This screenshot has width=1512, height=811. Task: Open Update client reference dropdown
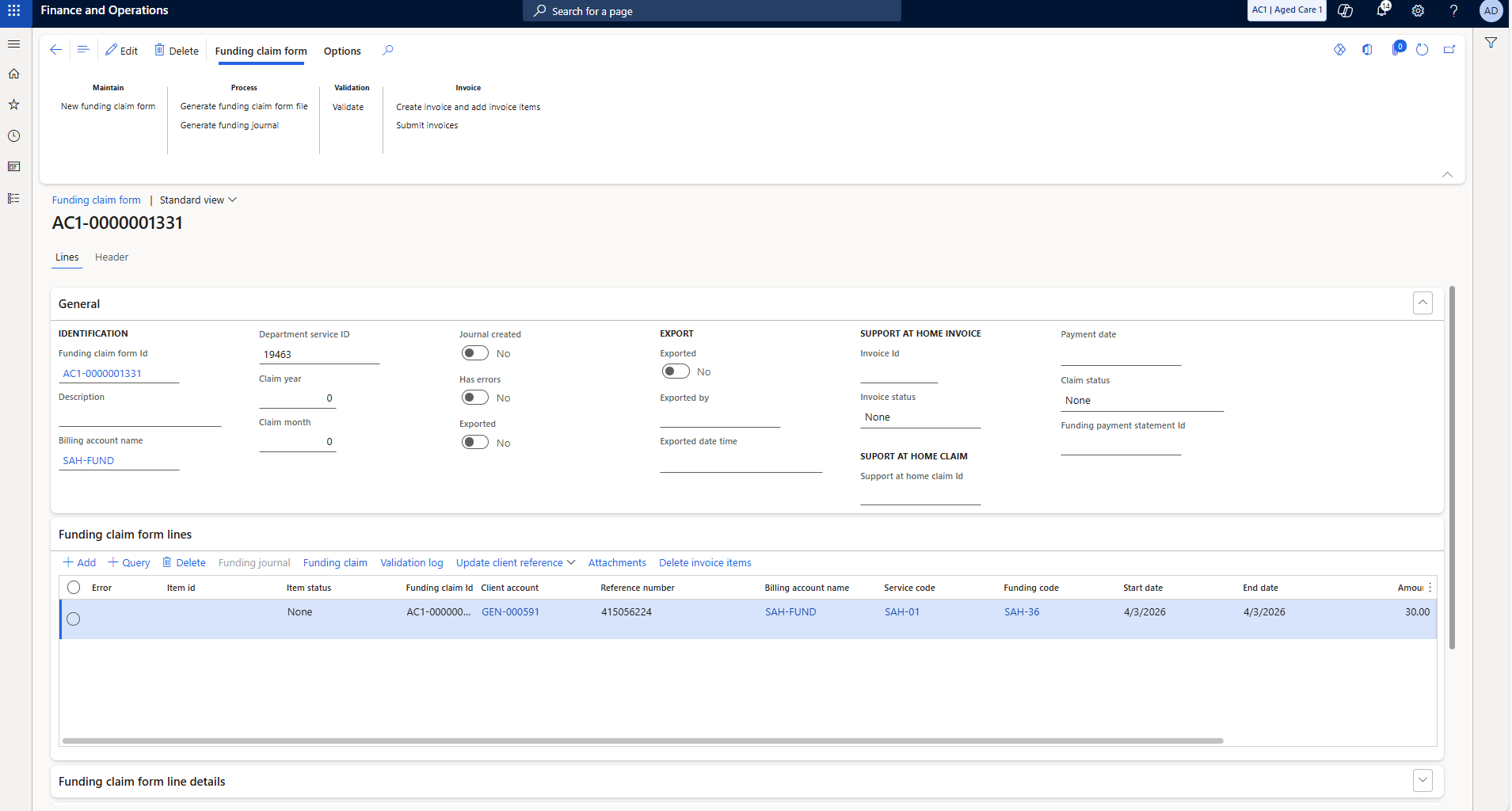point(516,563)
